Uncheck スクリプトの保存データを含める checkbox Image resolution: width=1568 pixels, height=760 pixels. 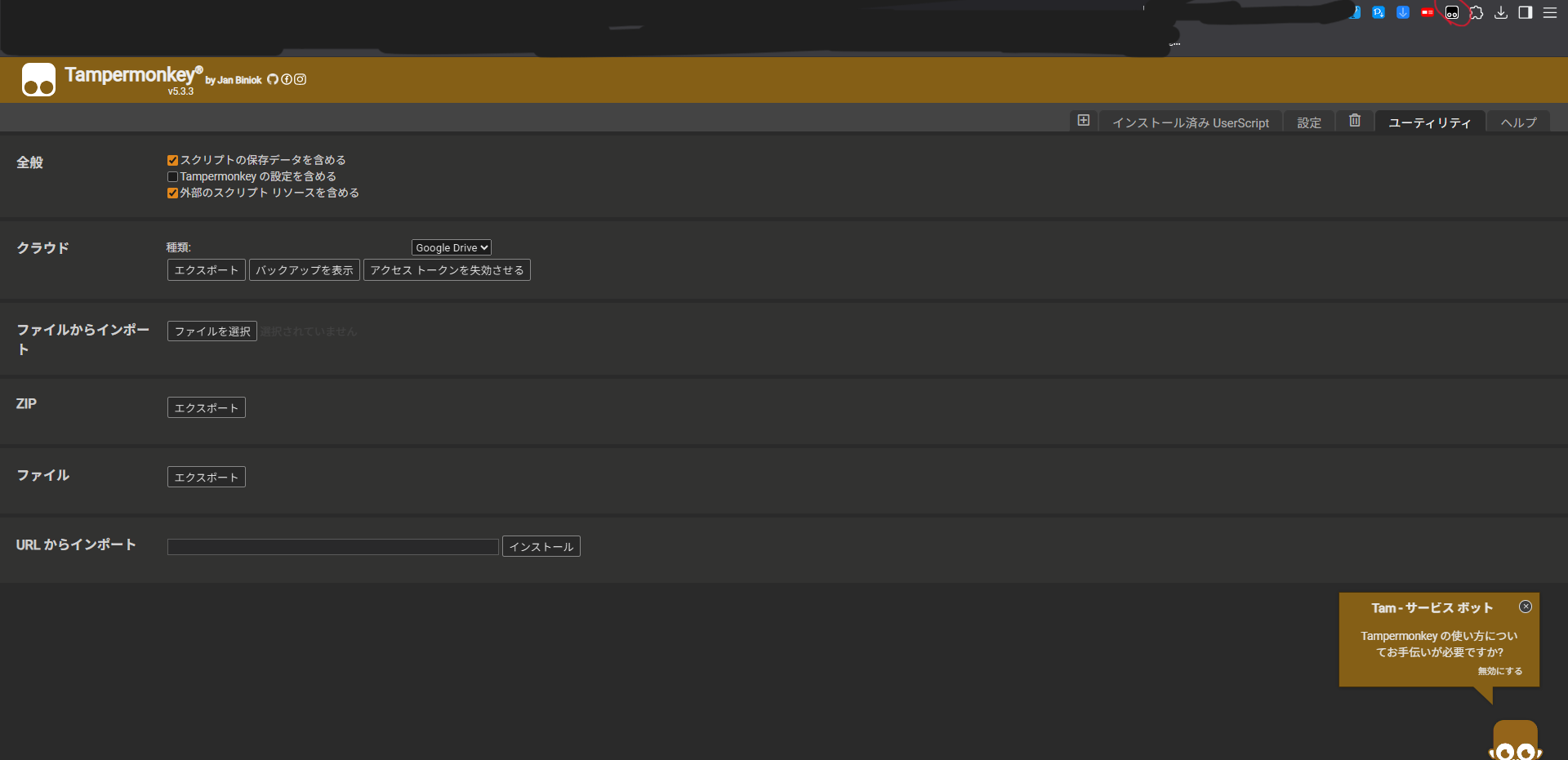[172, 160]
